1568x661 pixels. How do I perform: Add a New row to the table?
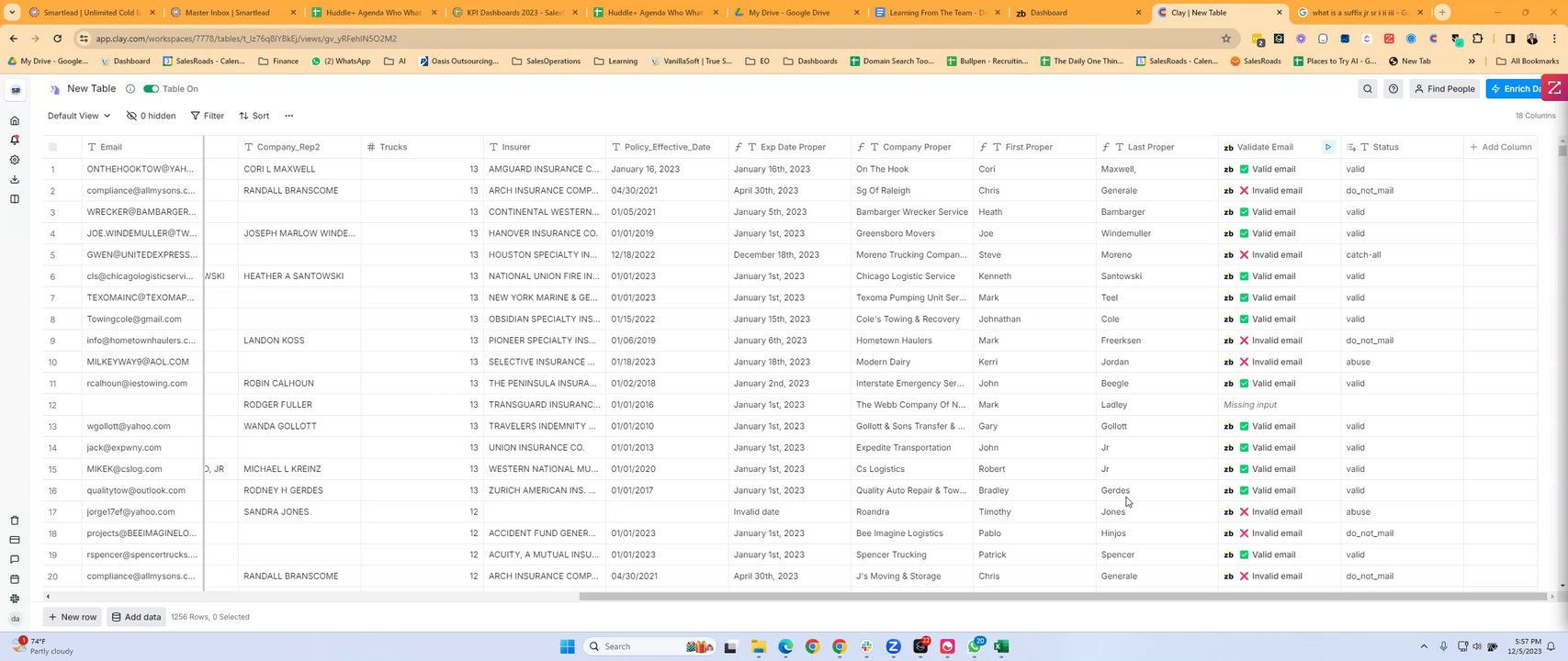pos(72,617)
